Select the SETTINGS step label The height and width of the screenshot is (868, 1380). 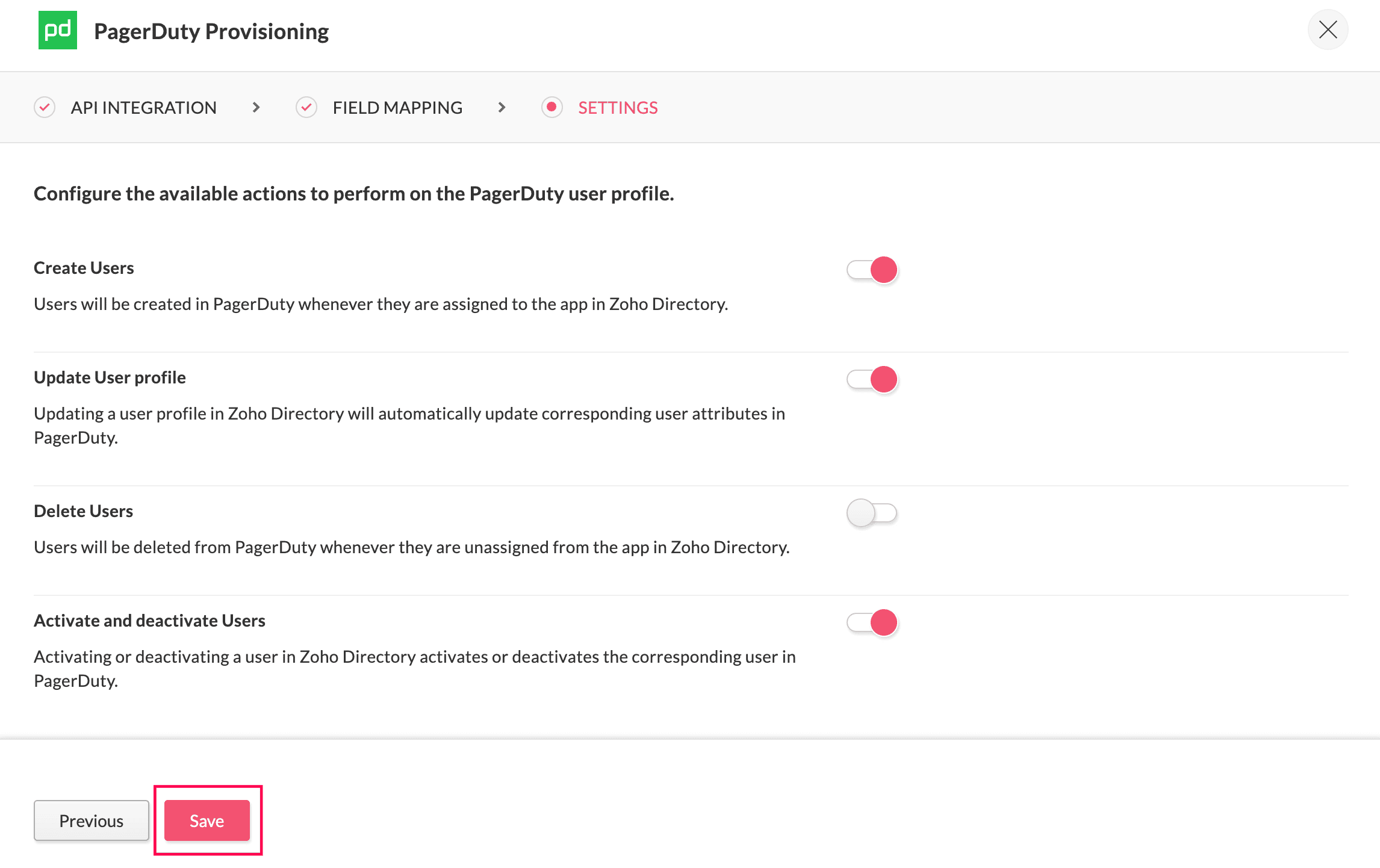point(618,108)
